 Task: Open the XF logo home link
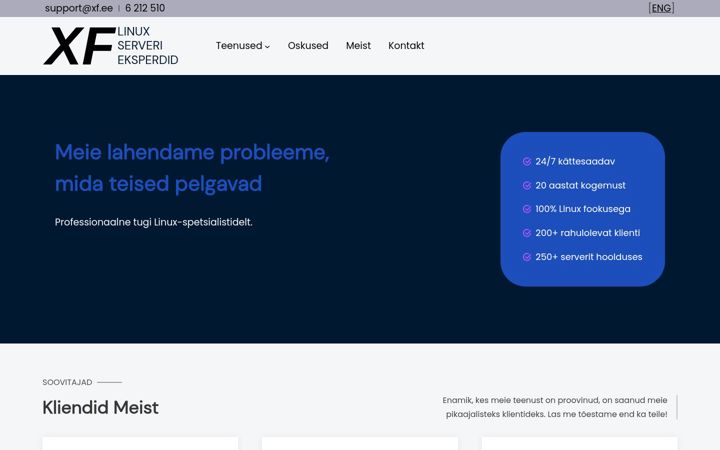pos(79,45)
